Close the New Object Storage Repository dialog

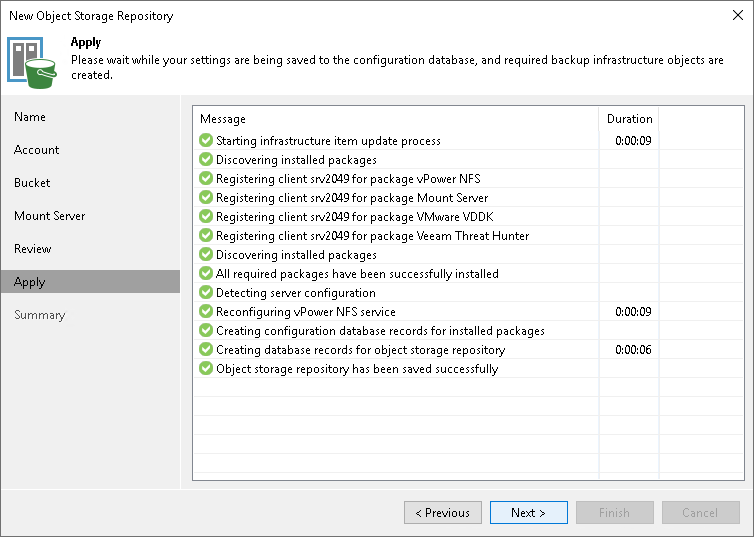(x=738, y=15)
